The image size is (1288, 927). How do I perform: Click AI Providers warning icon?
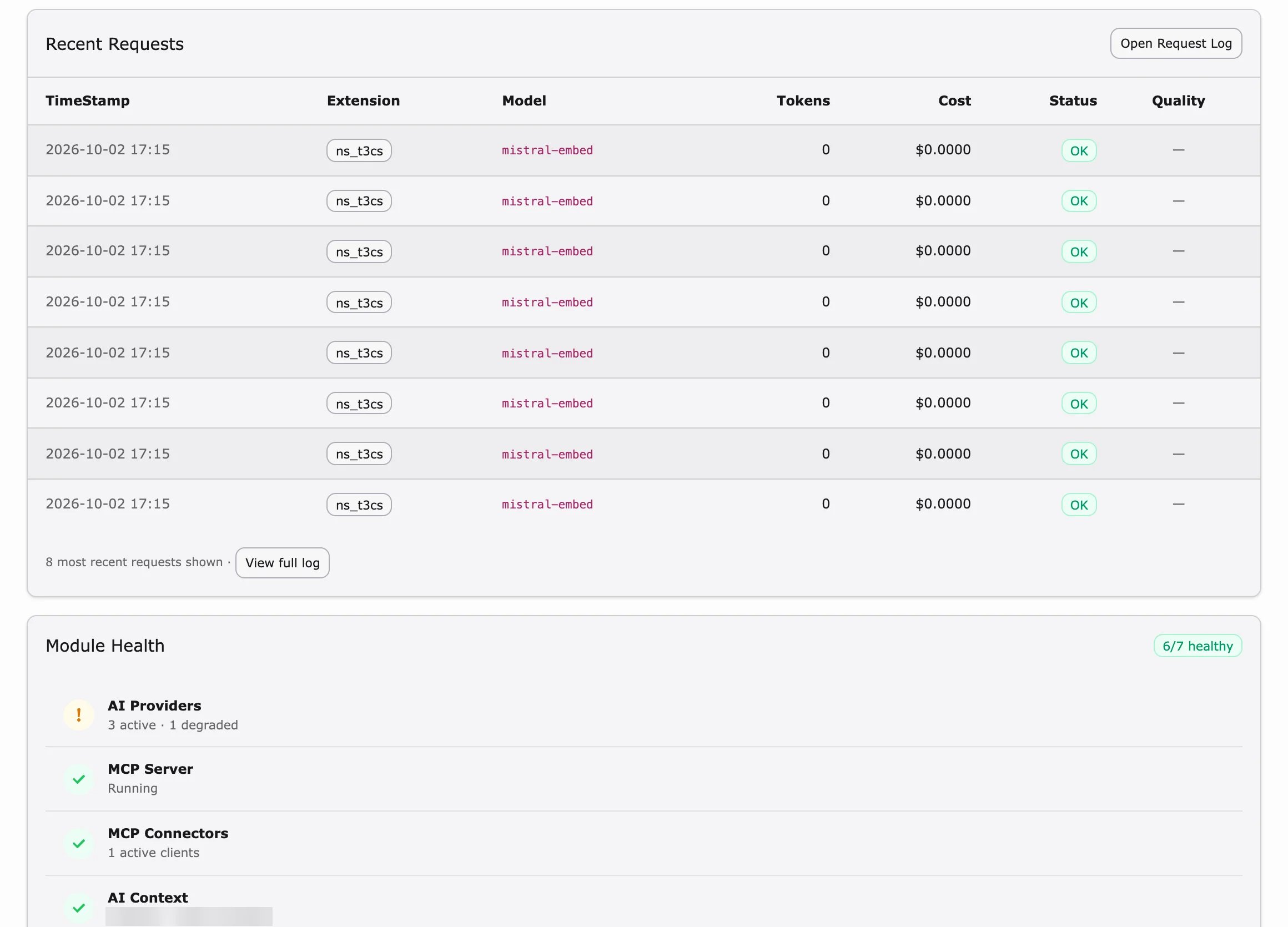coord(79,715)
